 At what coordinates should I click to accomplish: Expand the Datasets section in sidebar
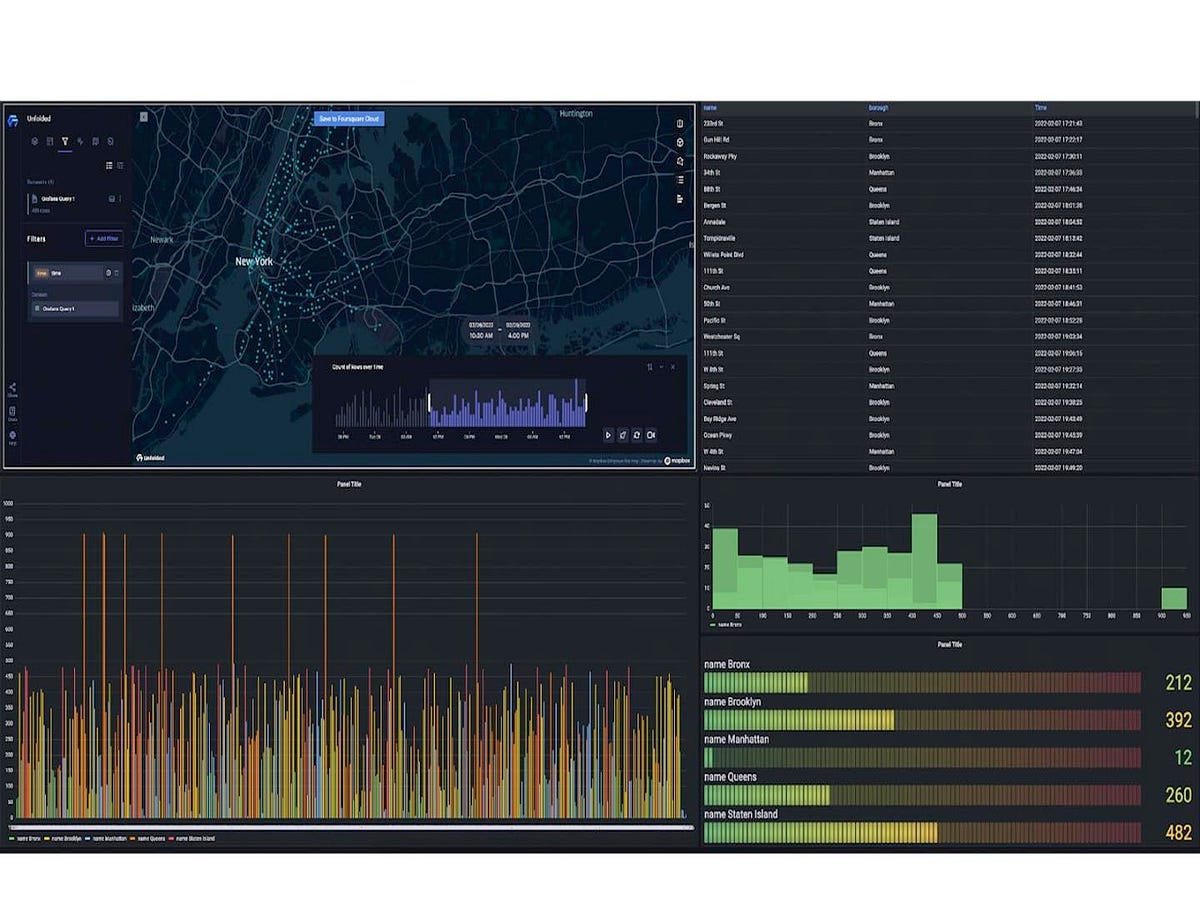click(45, 182)
